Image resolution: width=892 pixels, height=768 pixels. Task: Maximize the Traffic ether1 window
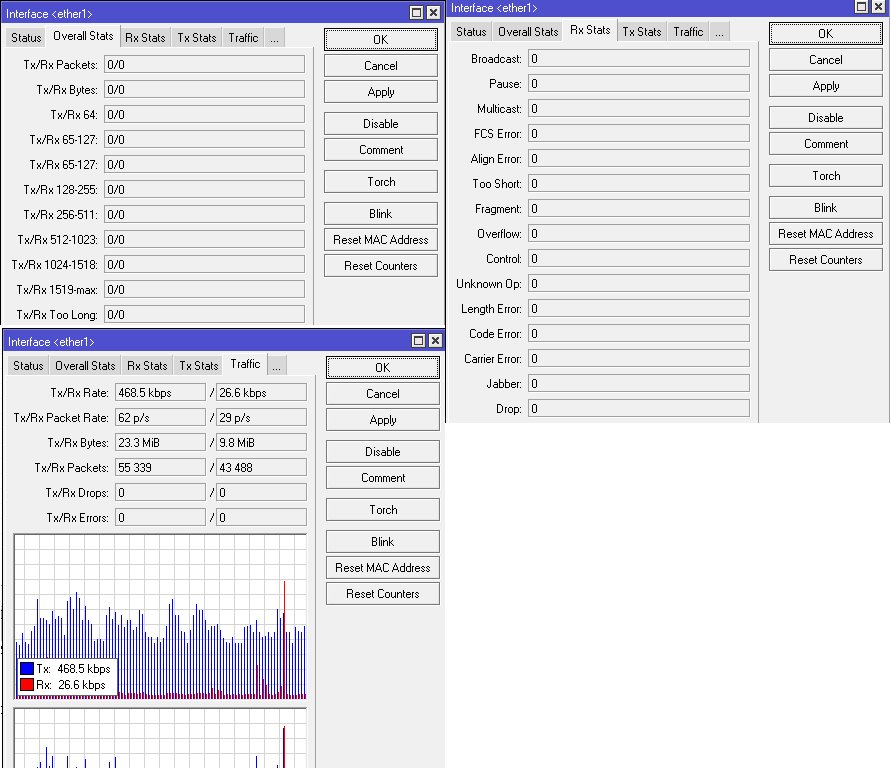click(x=418, y=341)
